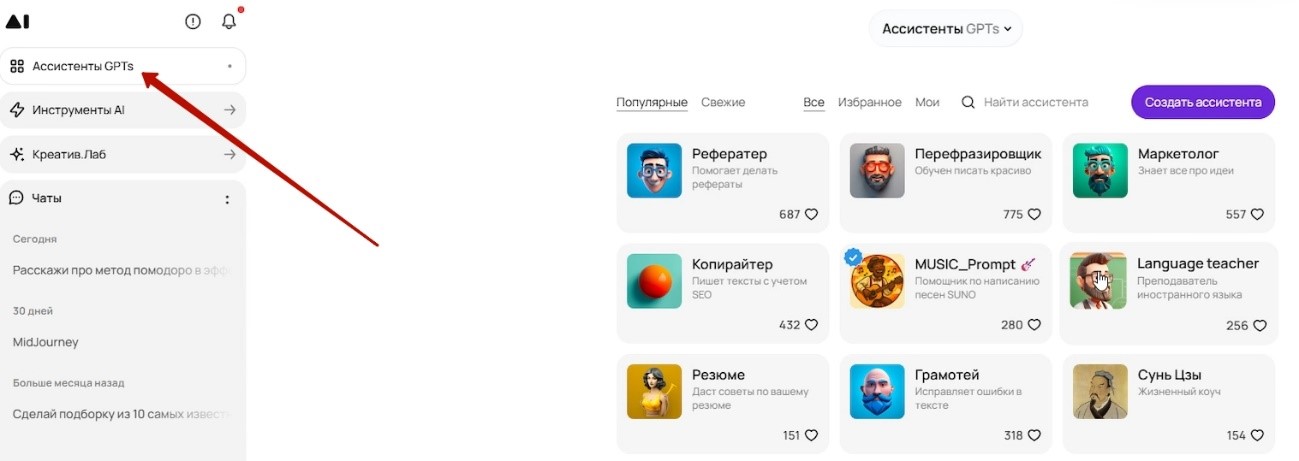Select Ассистенты GPTs in sidebar

pos(123,66)
